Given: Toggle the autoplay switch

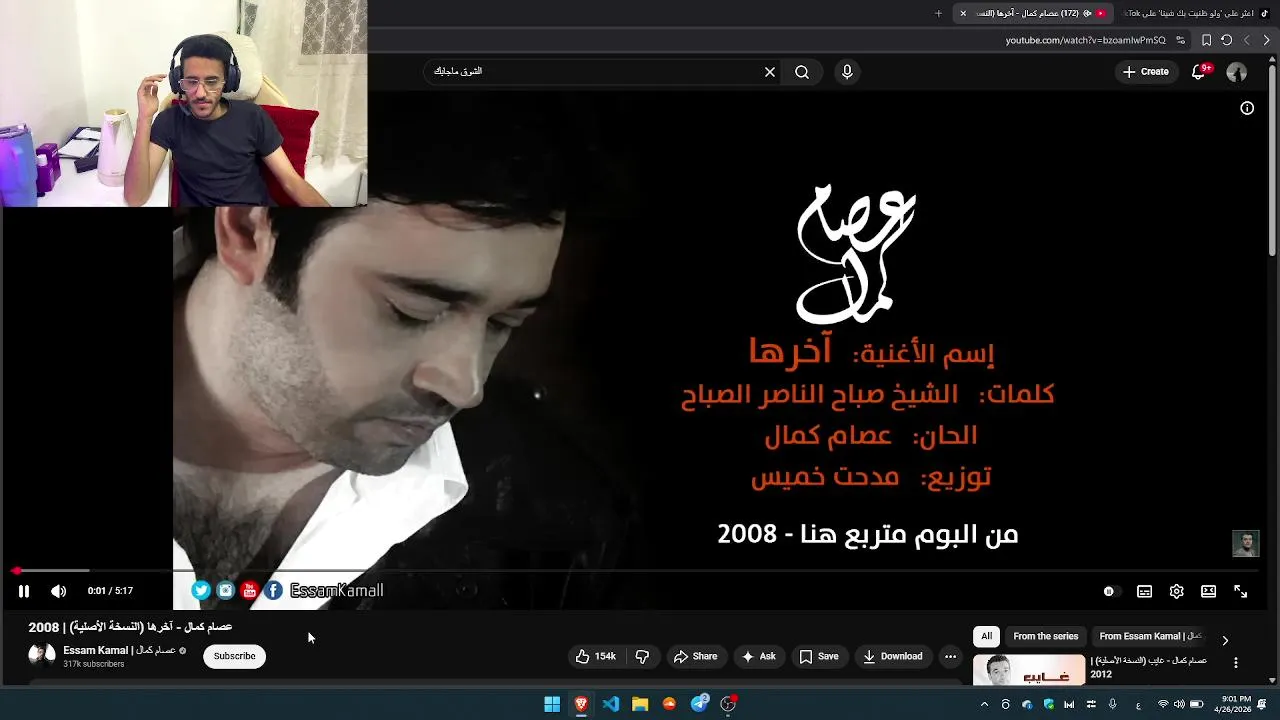Looking at the screenshot, I should click(1110, 591).
